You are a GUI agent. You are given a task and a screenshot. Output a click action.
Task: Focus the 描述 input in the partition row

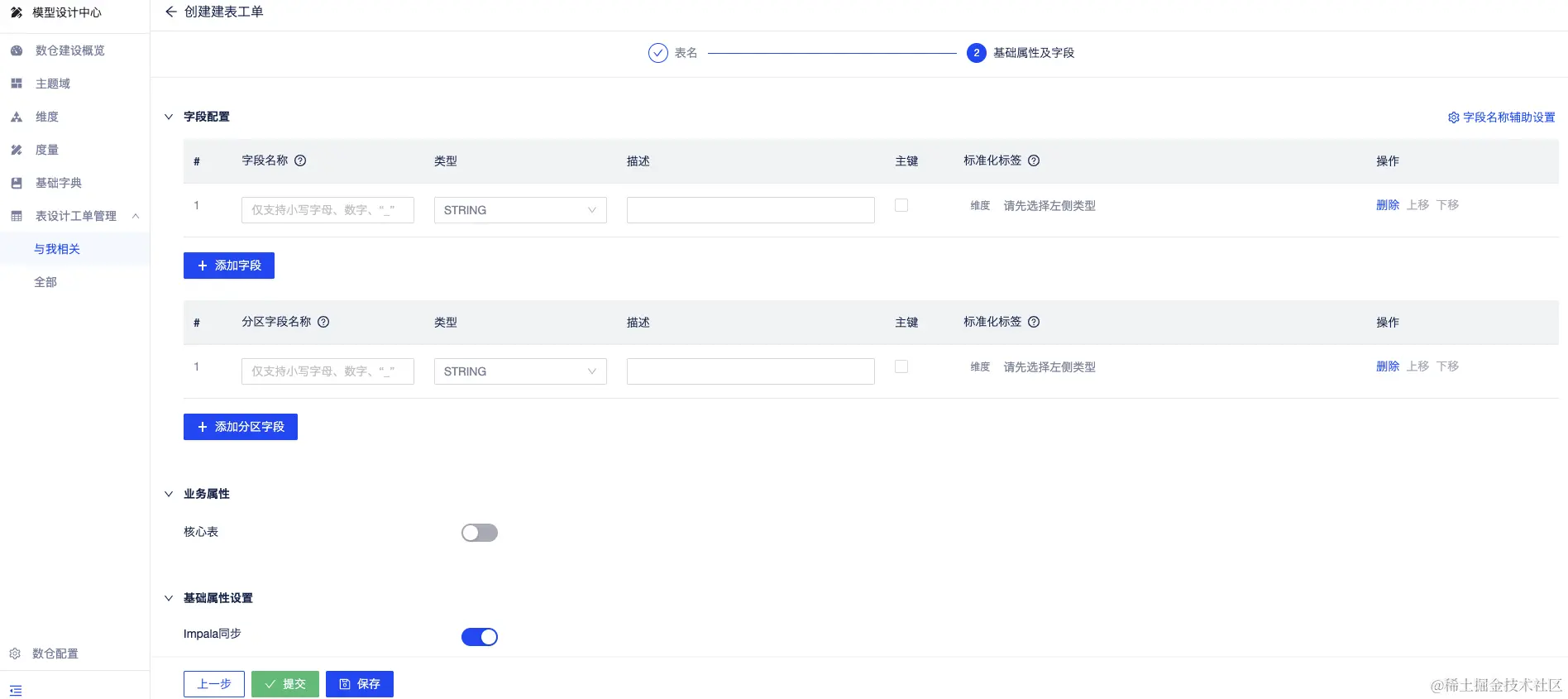[x=751, y=371]
